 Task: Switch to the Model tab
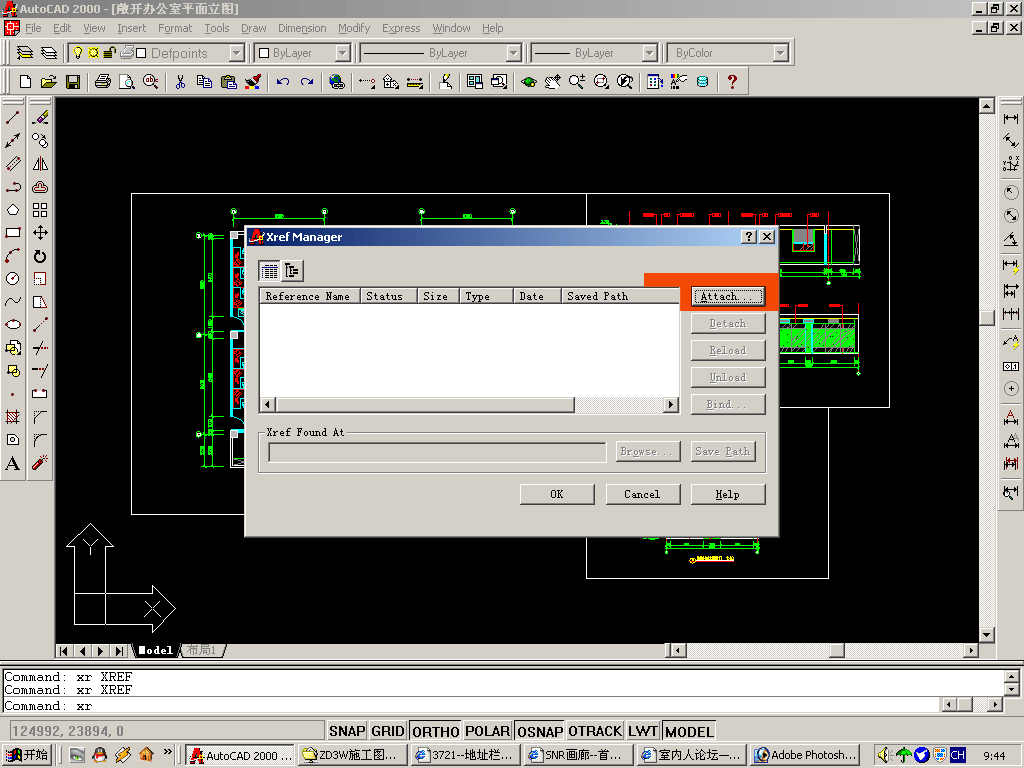tap(155, 650)
